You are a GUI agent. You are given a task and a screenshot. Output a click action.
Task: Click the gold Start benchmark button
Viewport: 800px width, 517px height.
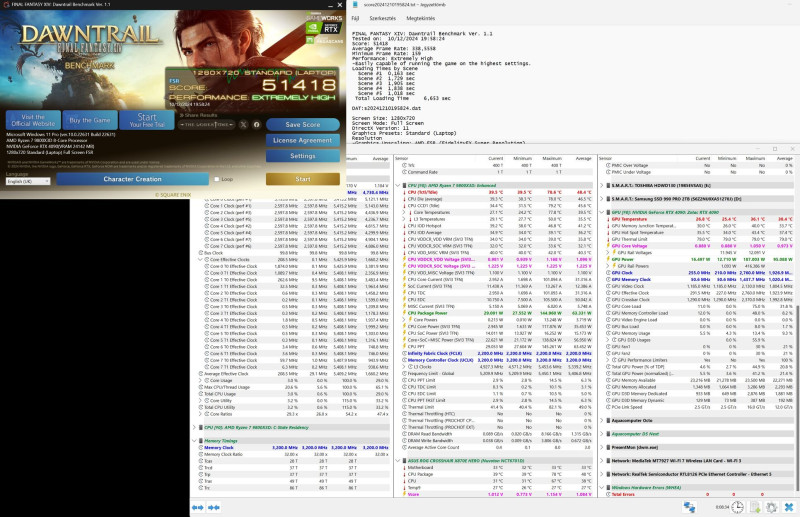click(x=303, y=179)
